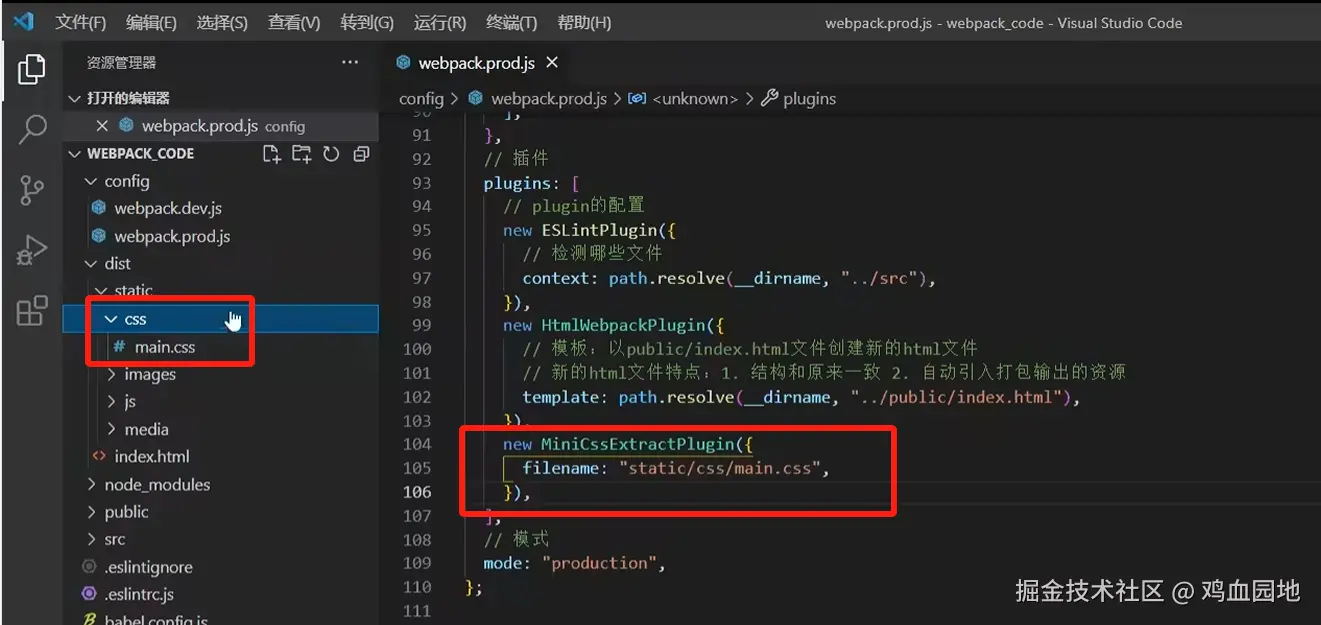The height and width of the screenshot is (625, 1321).
Task: Open the 编辑(E) menu
Action: tap(151, 22)
